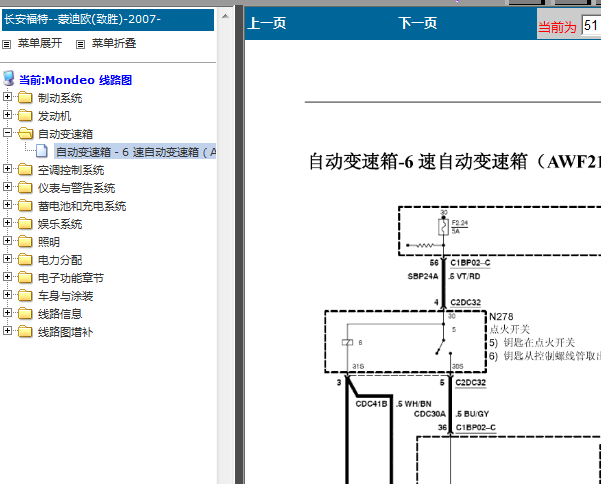The image size is (601, 484).
Task: Click the C1BP02-C connector label at pin 56
Action: [x=470, y=263]
